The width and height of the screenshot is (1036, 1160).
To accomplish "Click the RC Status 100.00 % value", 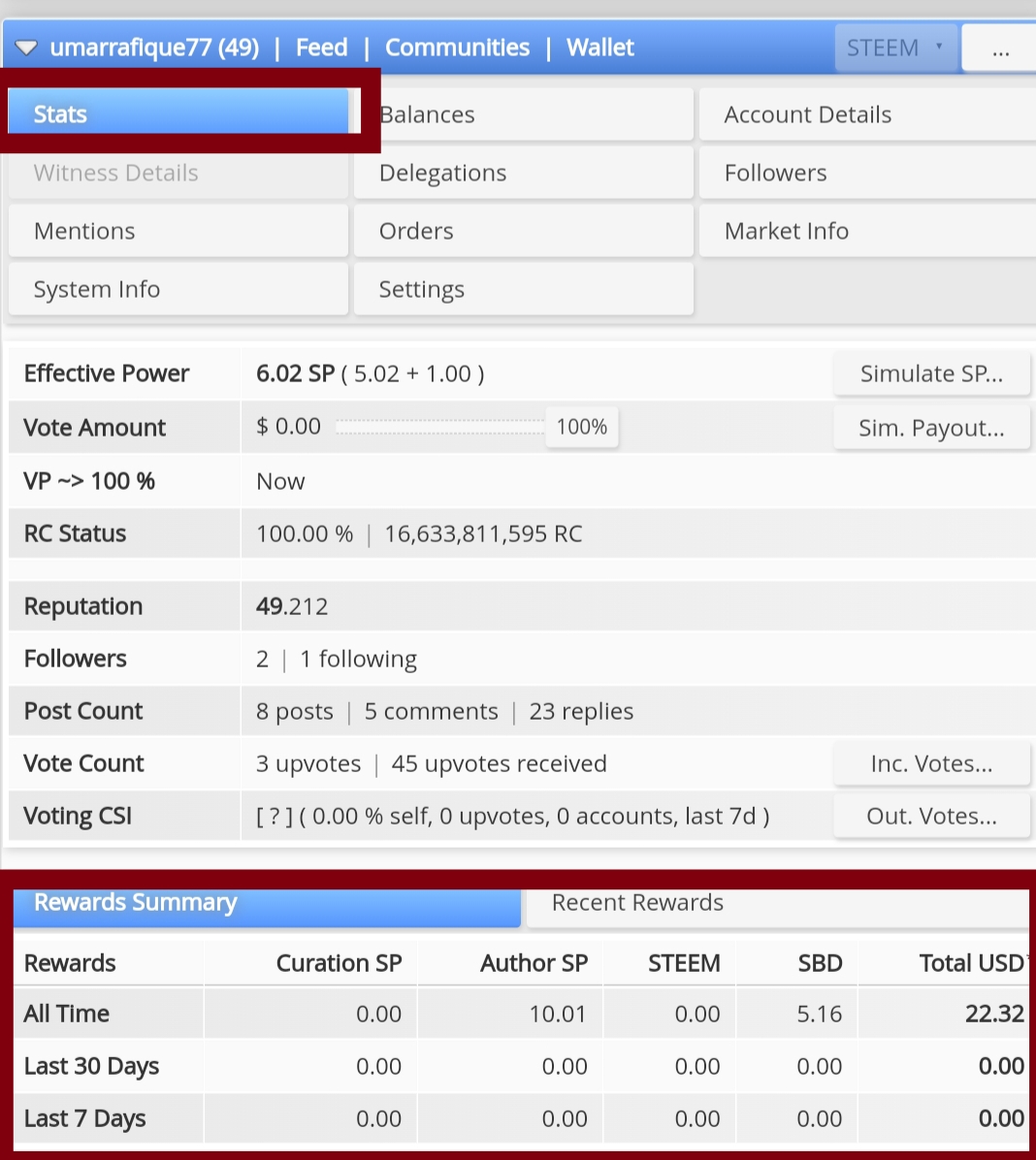I will (305, 534).
